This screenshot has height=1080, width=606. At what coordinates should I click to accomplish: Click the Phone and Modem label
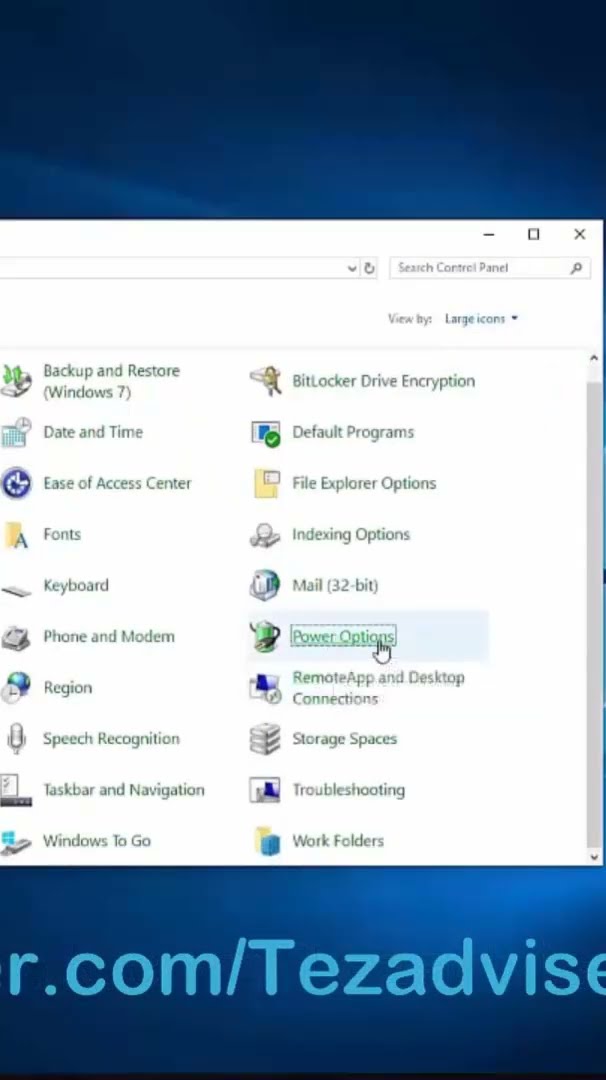pos(109,636)
